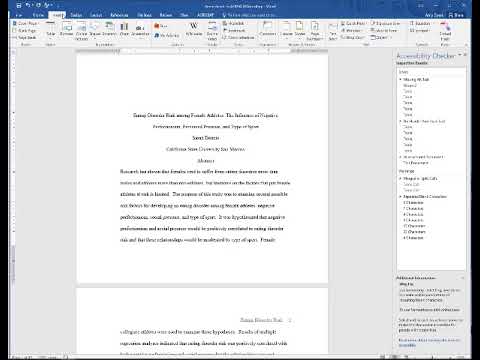Open the Page Number dropdown

pyautogui.click(x=315, y=31)
